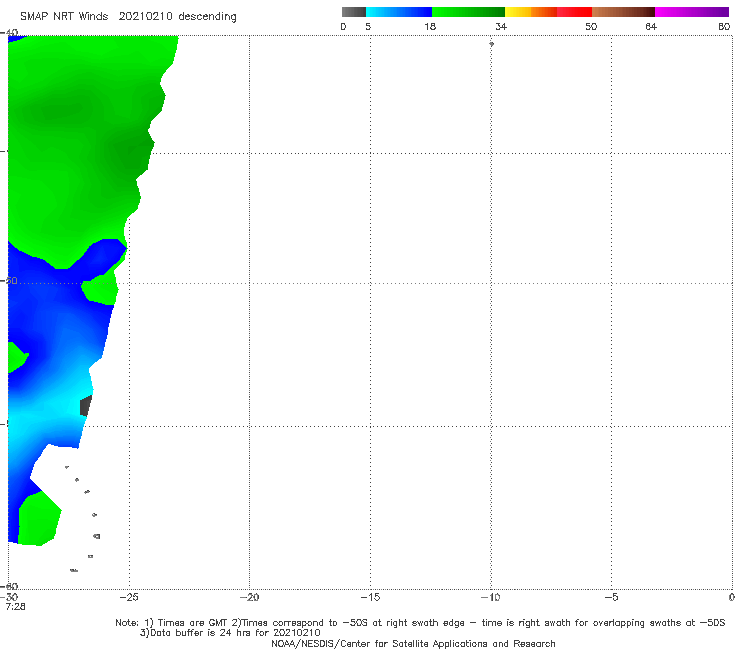Pick the green segment of the color bar
Screen dimensions: 740x650
tap(468, 12)
